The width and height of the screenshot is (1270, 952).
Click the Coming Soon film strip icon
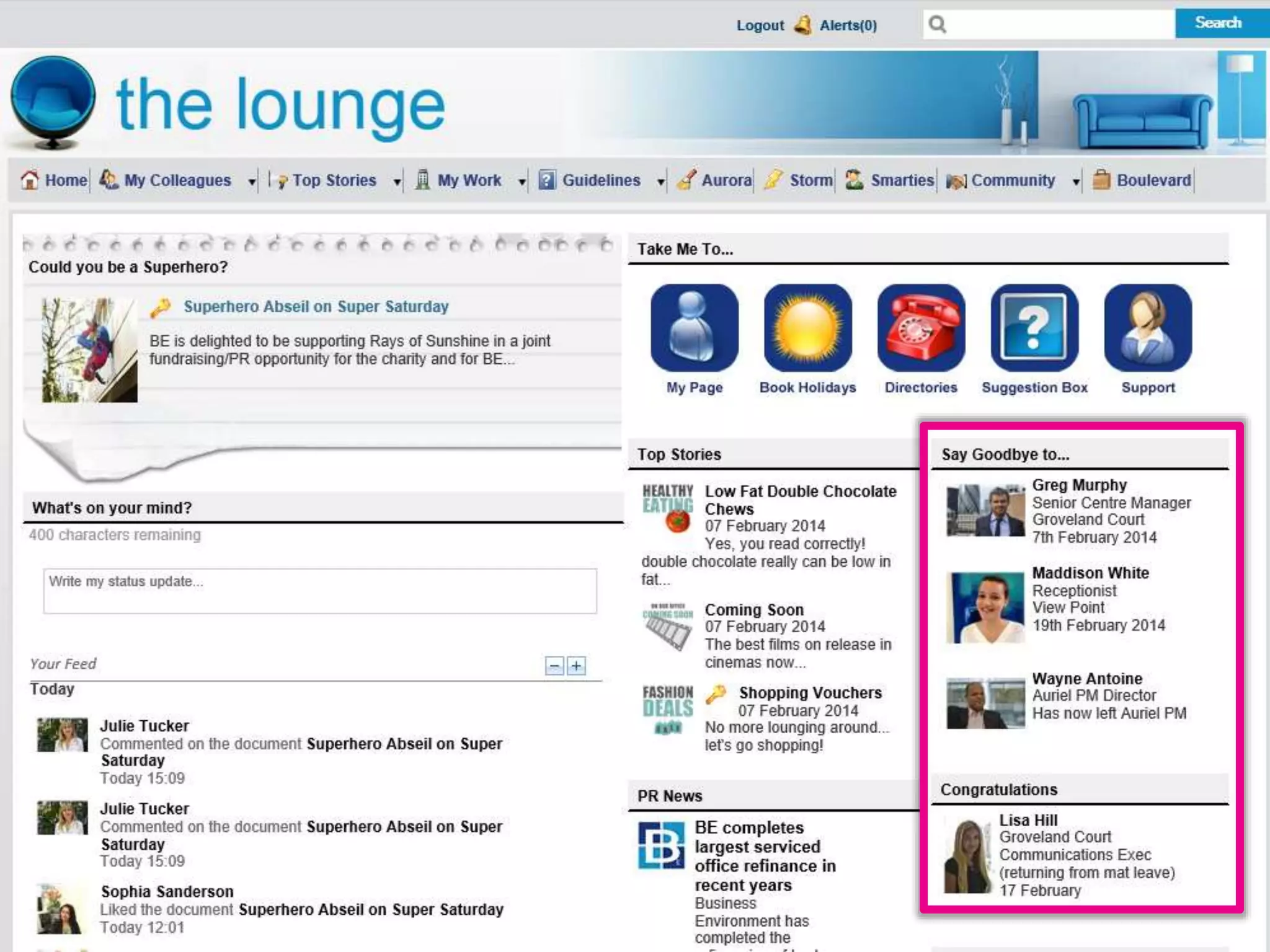point(668,627)
